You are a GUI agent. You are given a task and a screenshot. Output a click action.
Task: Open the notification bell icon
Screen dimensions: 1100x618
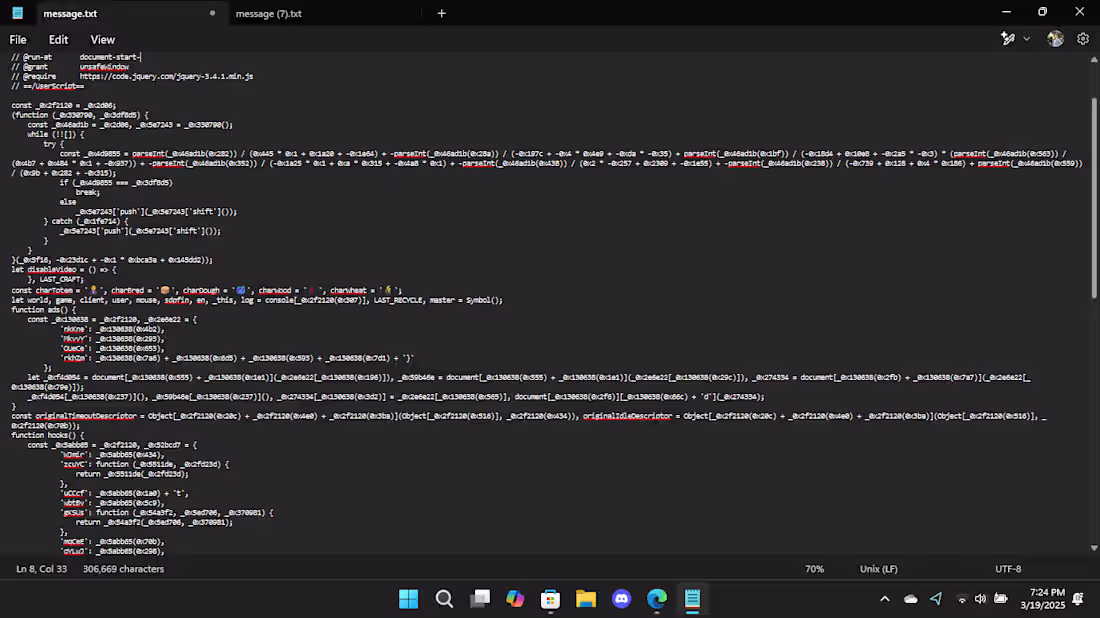pyautogui.click(x=1078, y=599)
